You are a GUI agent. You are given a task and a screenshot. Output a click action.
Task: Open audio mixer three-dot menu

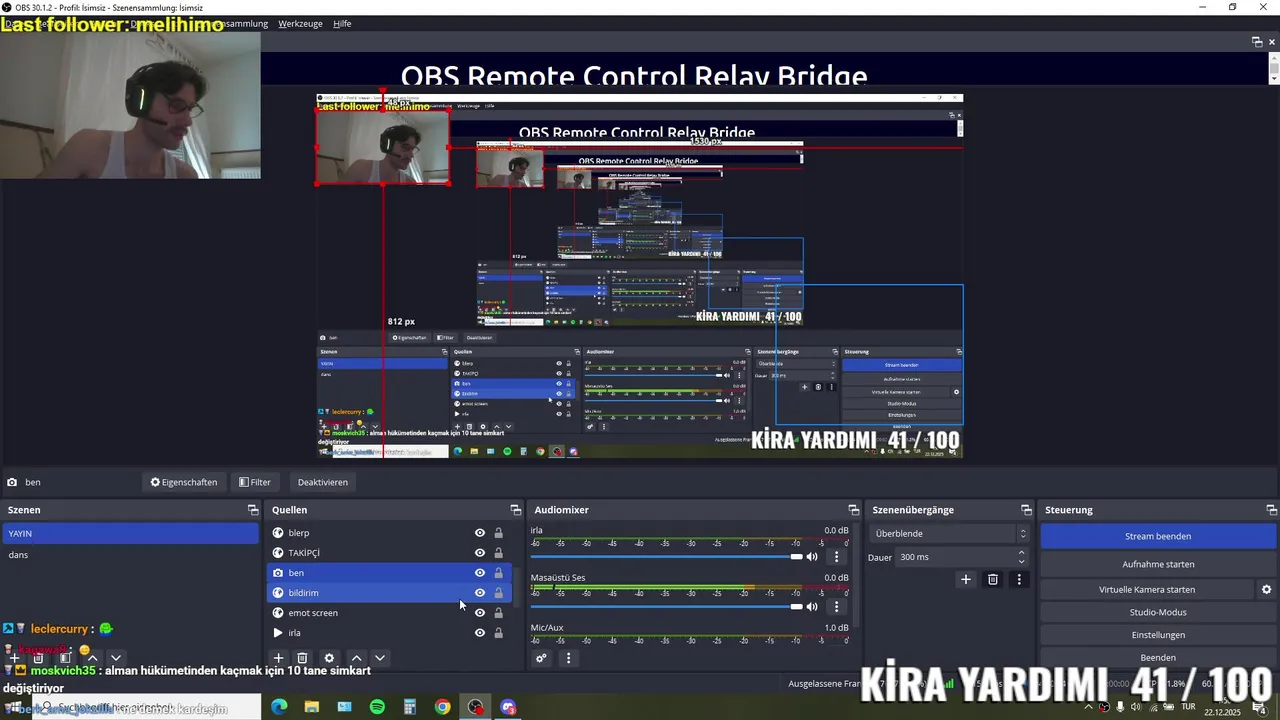pyautogui.click(x=568, y=658)
